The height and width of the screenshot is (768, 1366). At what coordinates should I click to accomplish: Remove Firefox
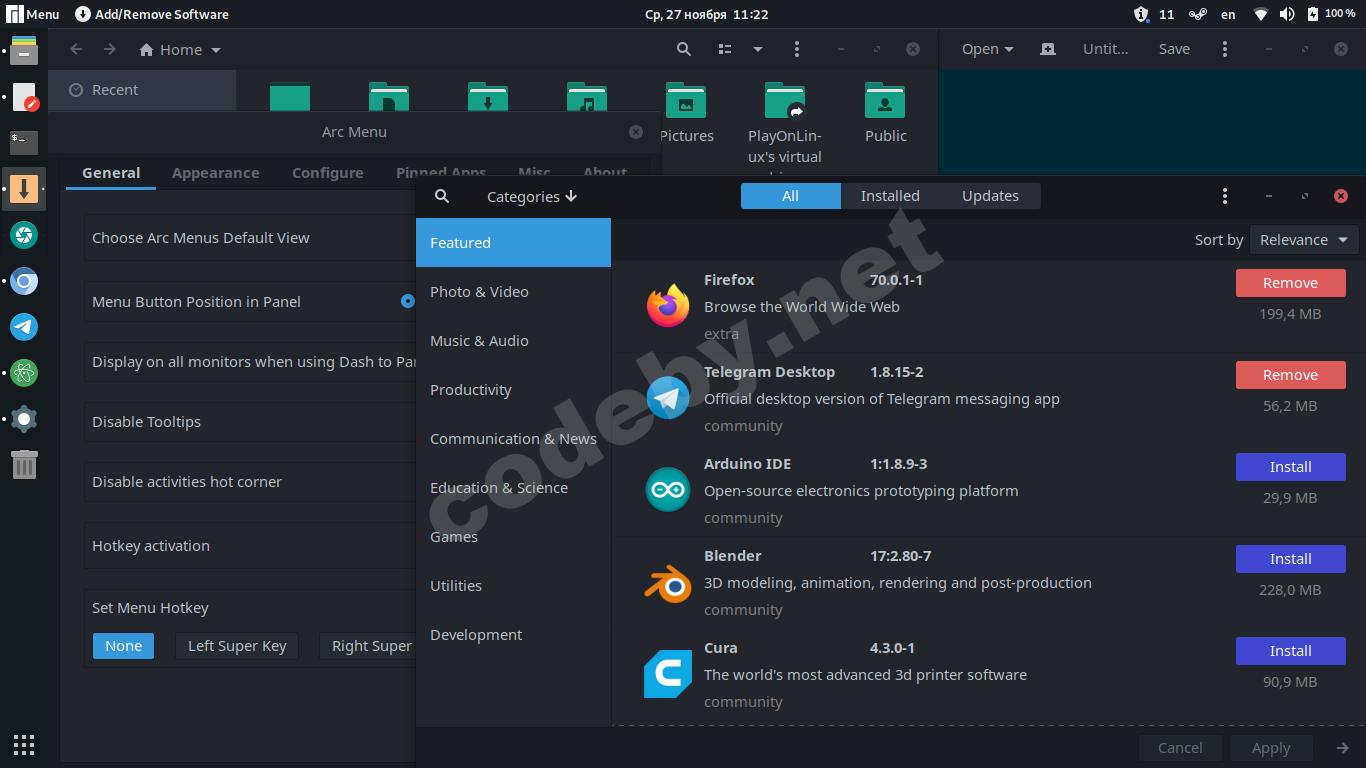[1291, 283]
